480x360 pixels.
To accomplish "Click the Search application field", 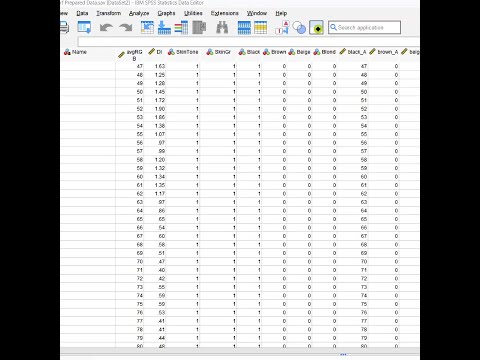I will tap(364, 27).
